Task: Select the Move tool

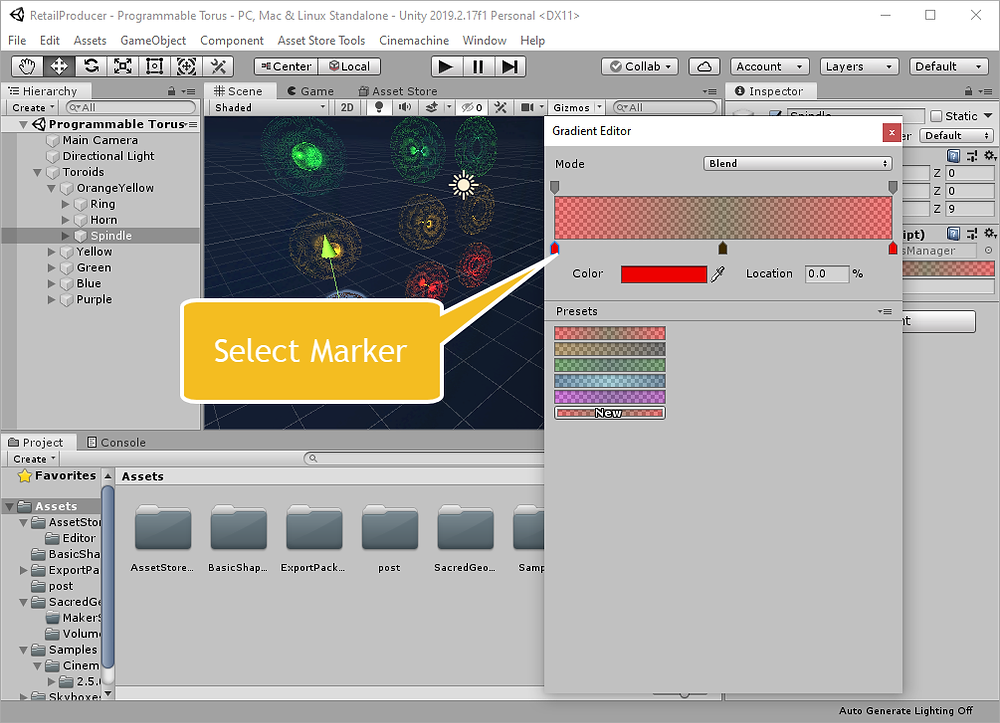Action: tap(59, 66)
